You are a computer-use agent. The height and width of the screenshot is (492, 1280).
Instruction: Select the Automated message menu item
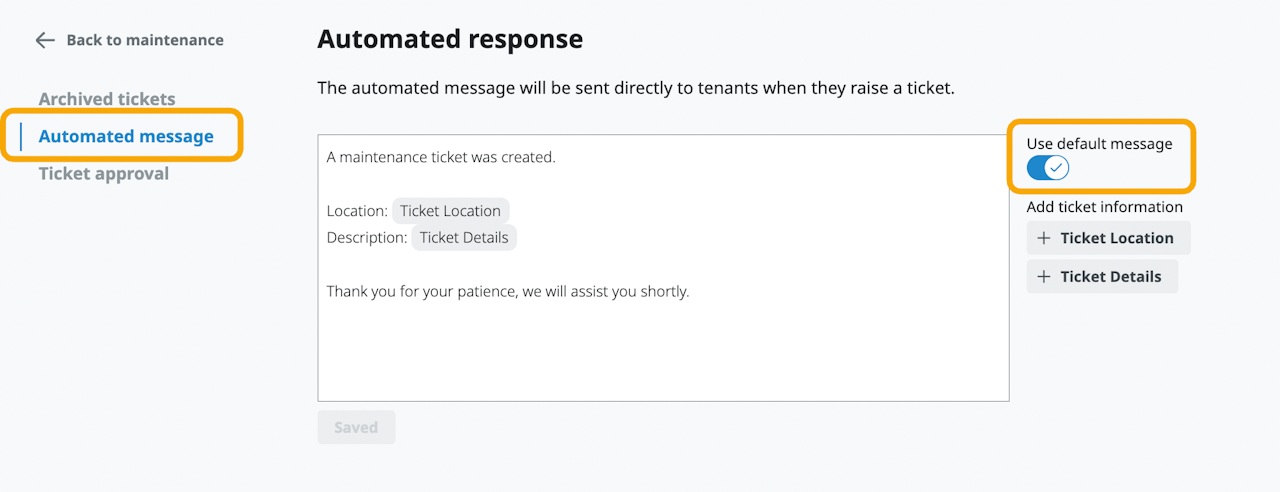[126, 136]
